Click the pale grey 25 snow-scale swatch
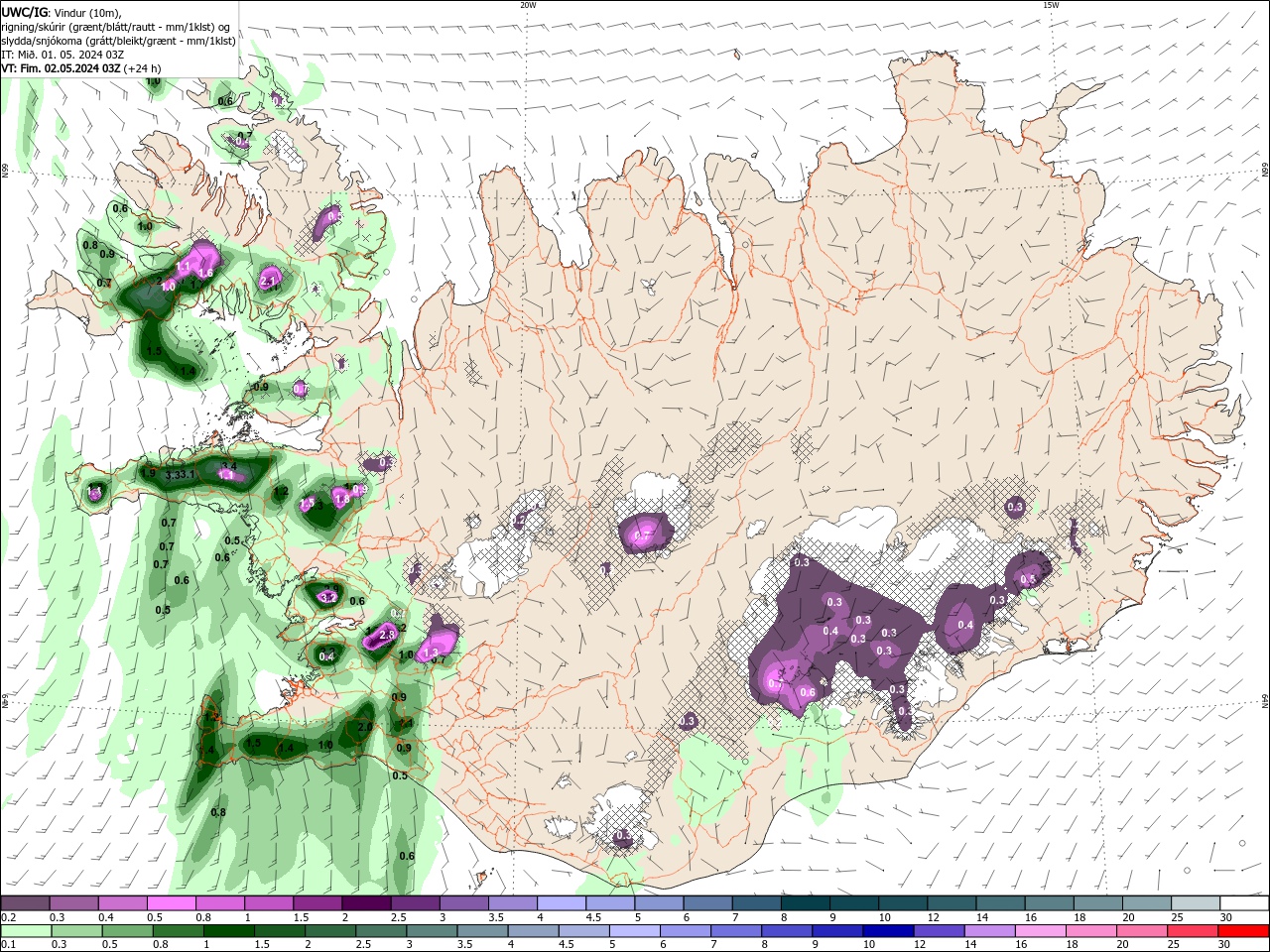Image resolution: width=1270 pixels, height=952 pixels. (1196, 903)
